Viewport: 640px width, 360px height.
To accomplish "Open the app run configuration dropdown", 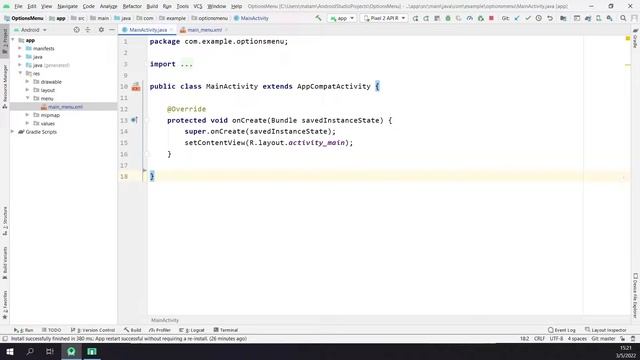I will pos(342,18).
